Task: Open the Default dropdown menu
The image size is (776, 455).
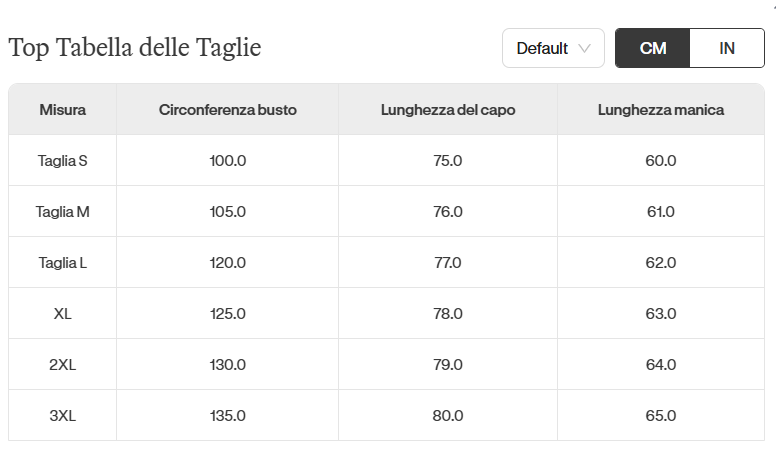Action: click(553, 48)
